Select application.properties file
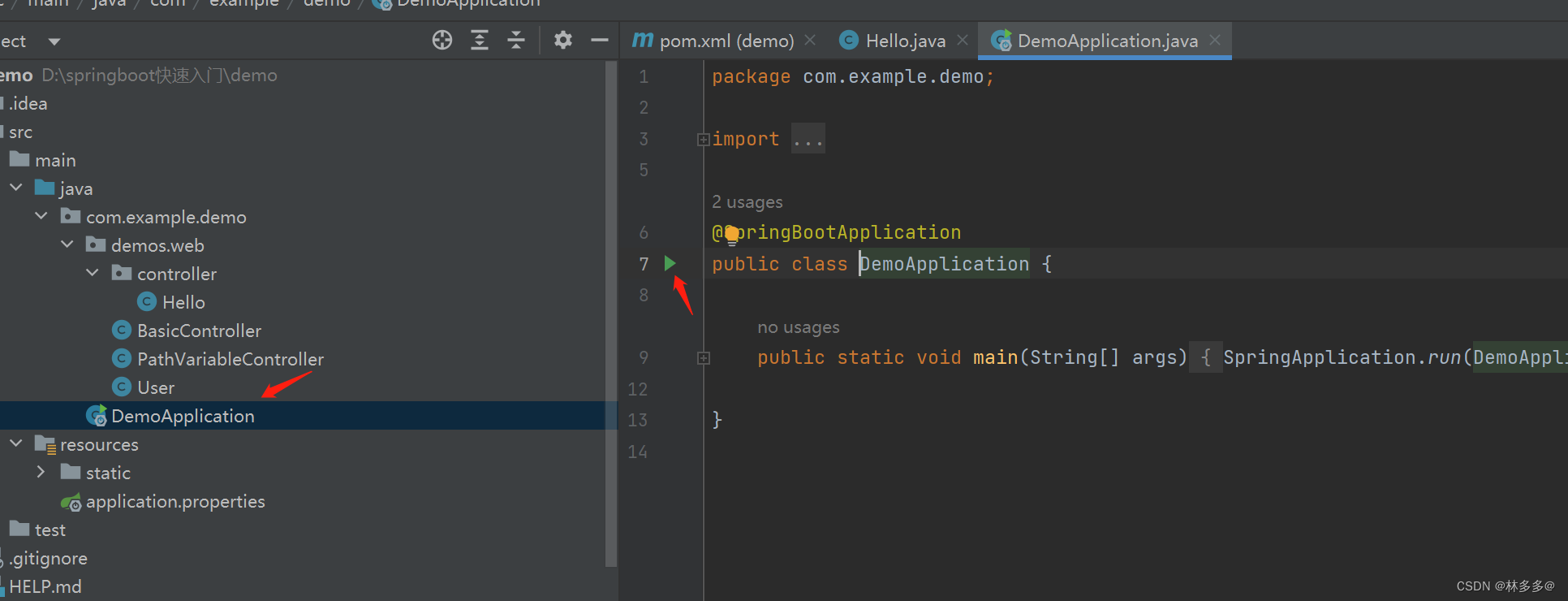The width and height of the screenshot is (1568, 601). [175, 501]
